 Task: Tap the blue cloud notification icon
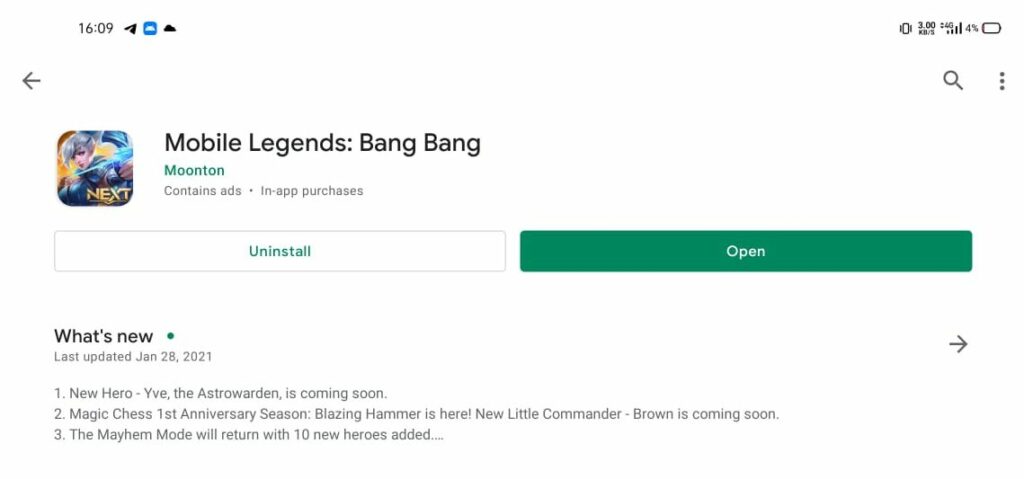coord(150,28)
